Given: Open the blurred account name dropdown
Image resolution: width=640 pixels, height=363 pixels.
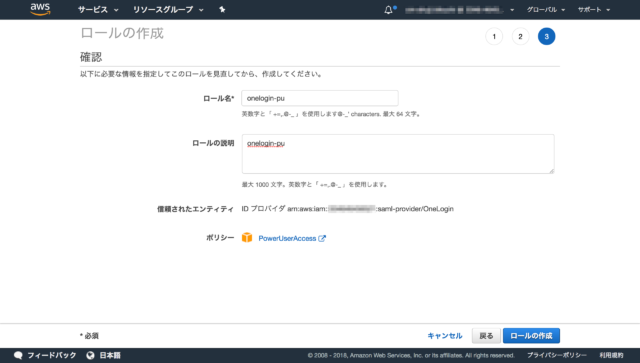Looking at the screenshot, I should pyautogui.click(x=460, y=10).
